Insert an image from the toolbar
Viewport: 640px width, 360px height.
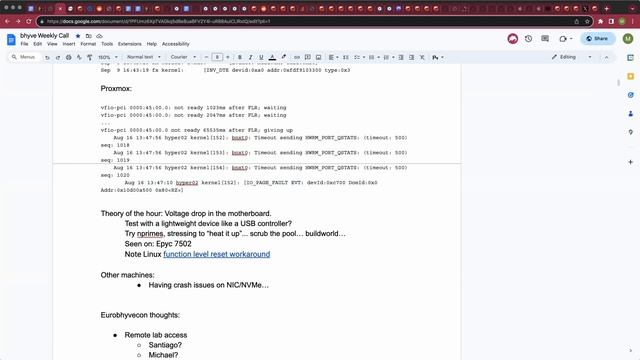tap(318, 58)
